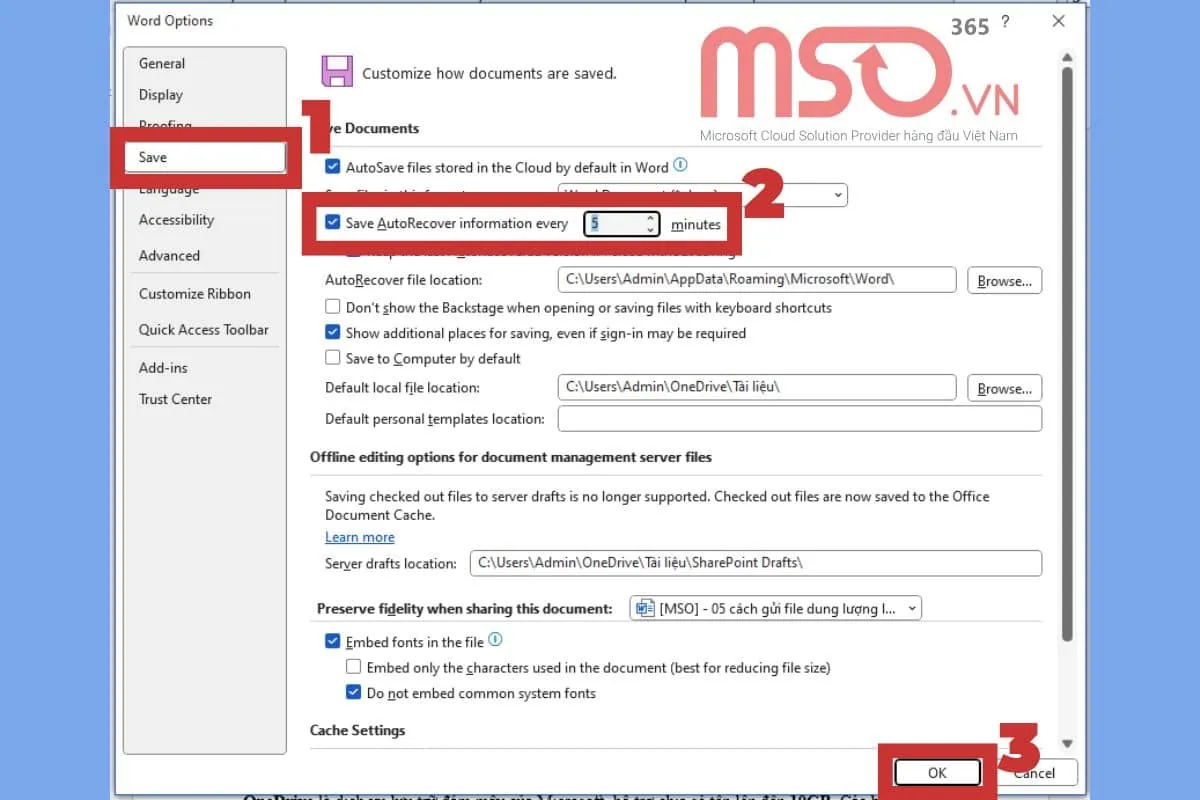
Task: Uncheck Show additional places for saving
Action: click(x=332, y=333)
